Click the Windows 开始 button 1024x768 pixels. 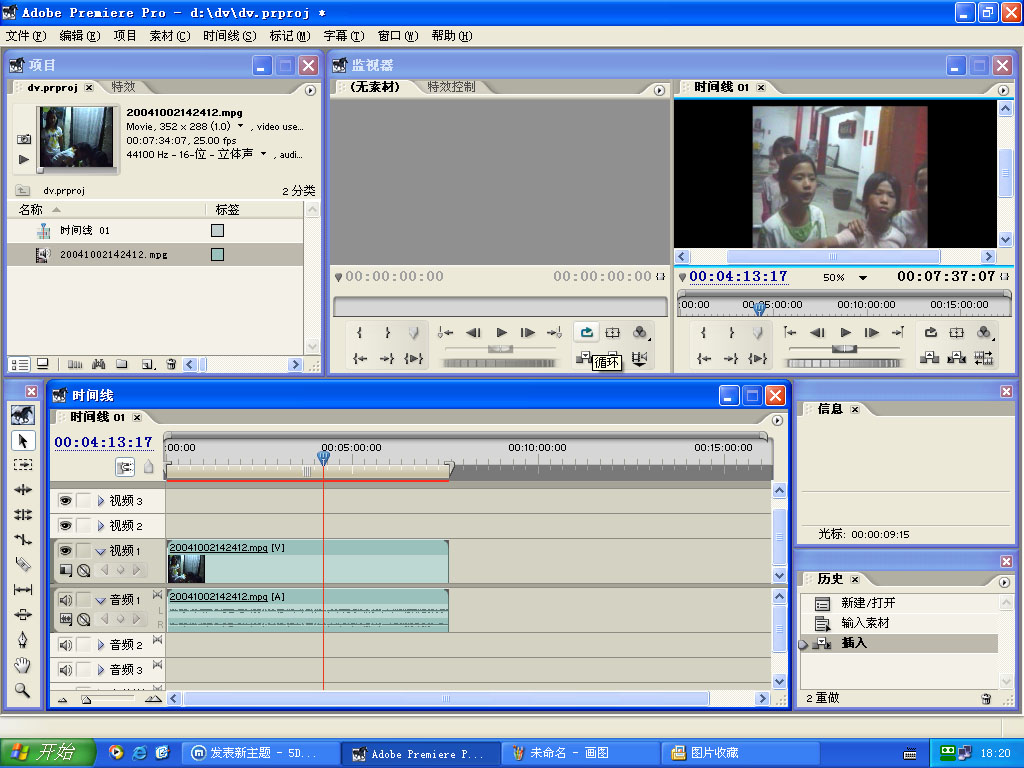(x=47, y=753)
